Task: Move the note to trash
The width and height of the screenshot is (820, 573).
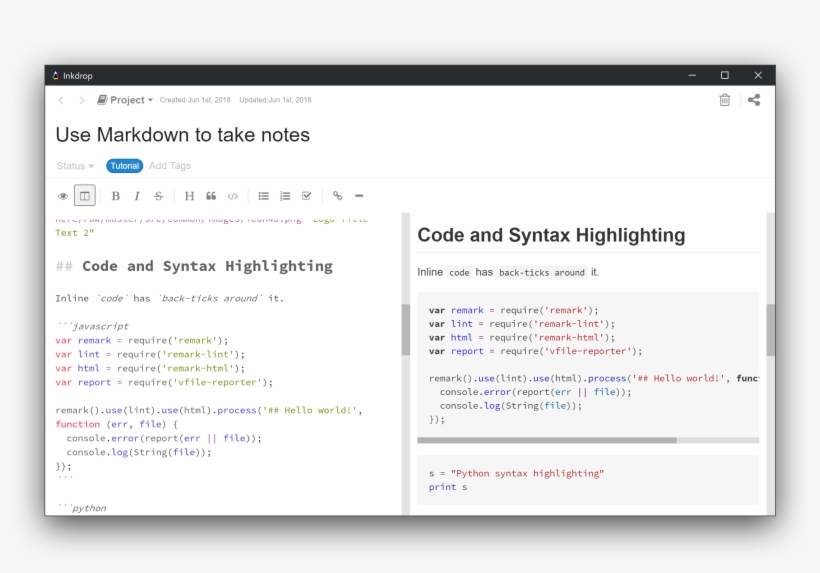Action: [725, 100]
